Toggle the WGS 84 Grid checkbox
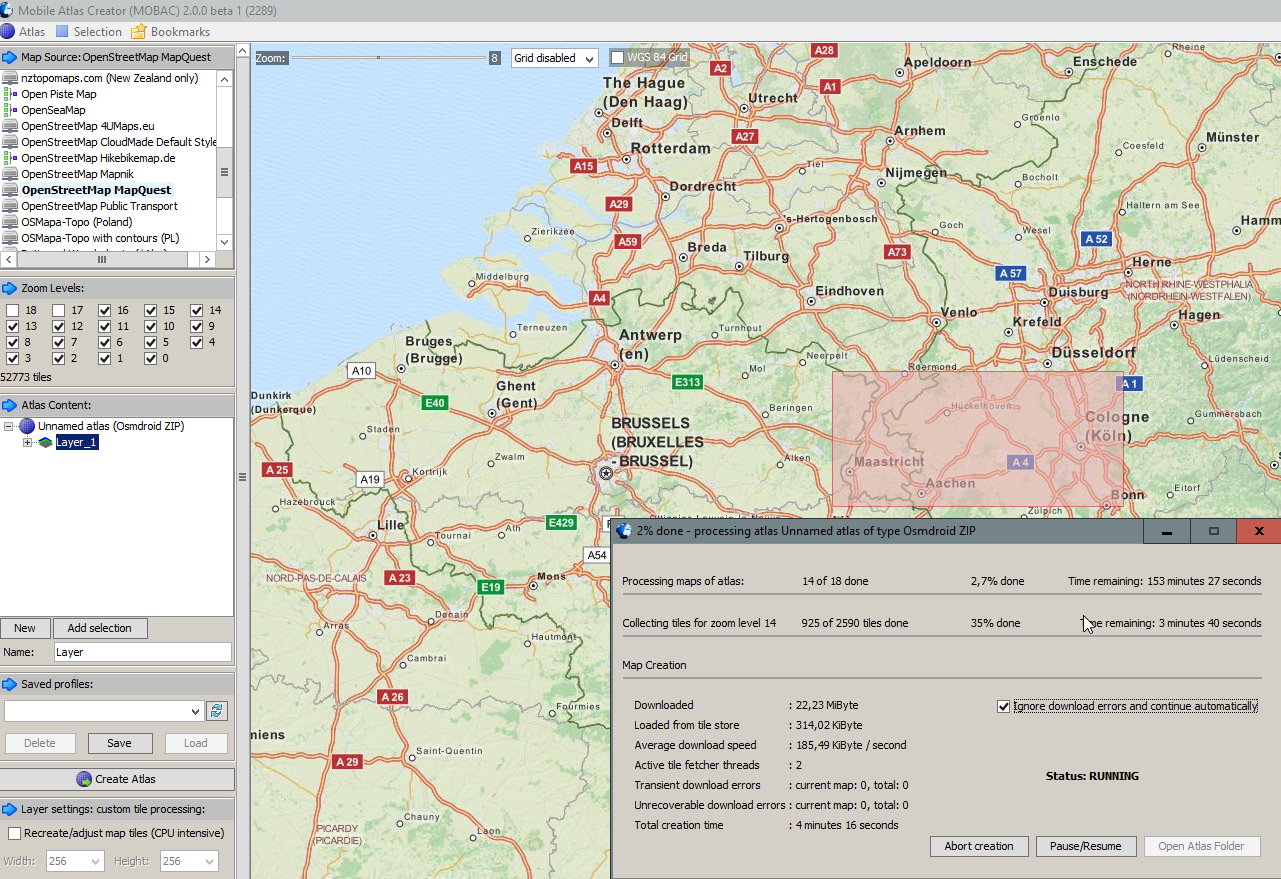Viewport: 1281px width, 879px height. 617,58
